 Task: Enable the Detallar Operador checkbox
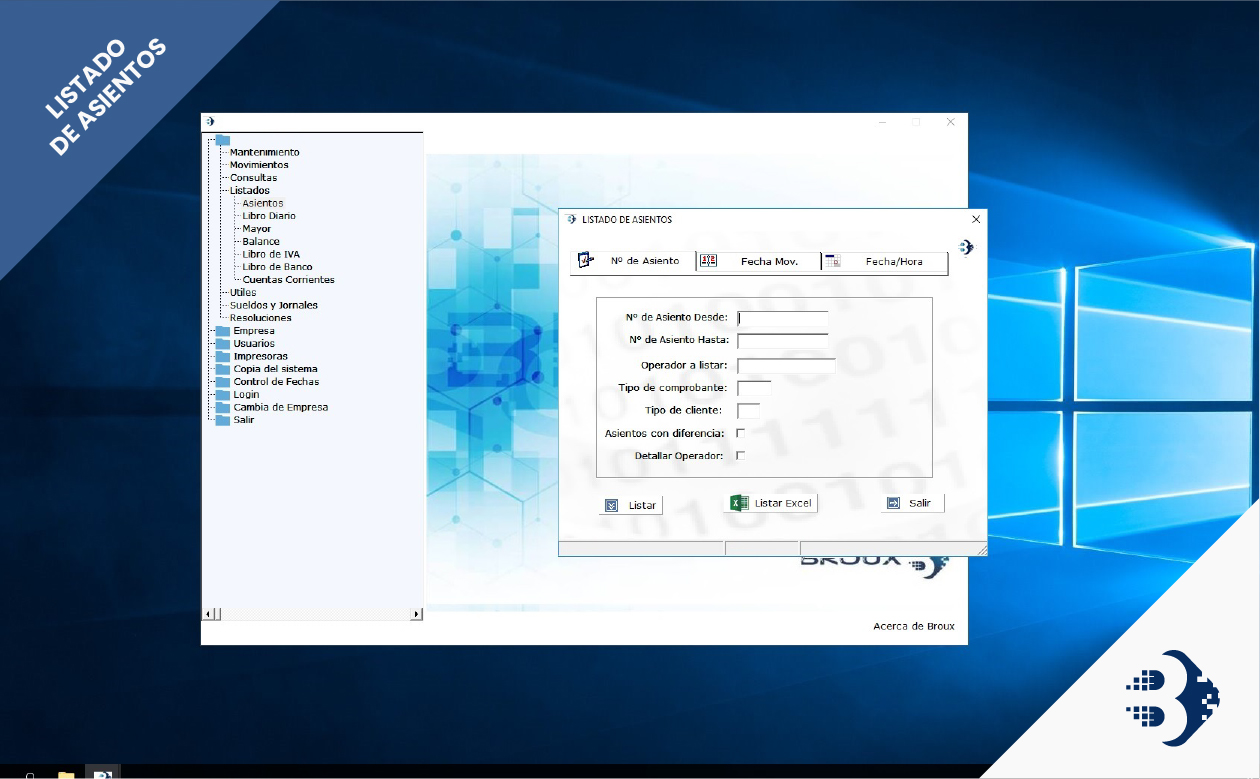click(741, 456)
